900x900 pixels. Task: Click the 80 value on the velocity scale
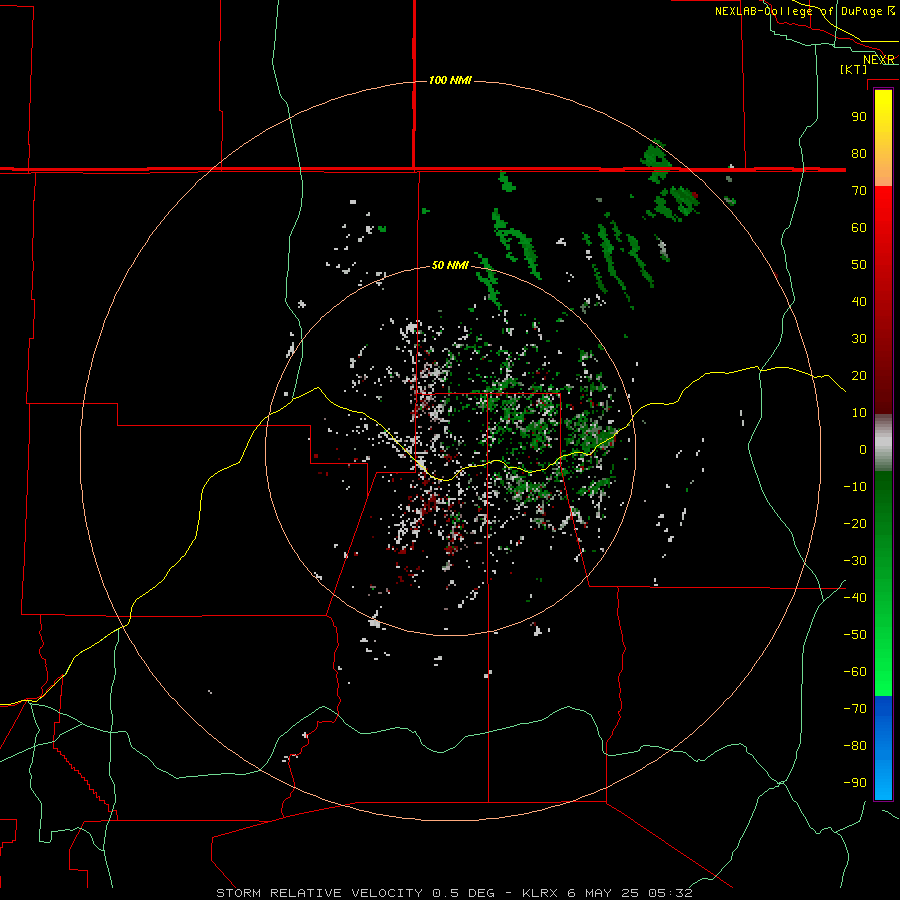859,154
